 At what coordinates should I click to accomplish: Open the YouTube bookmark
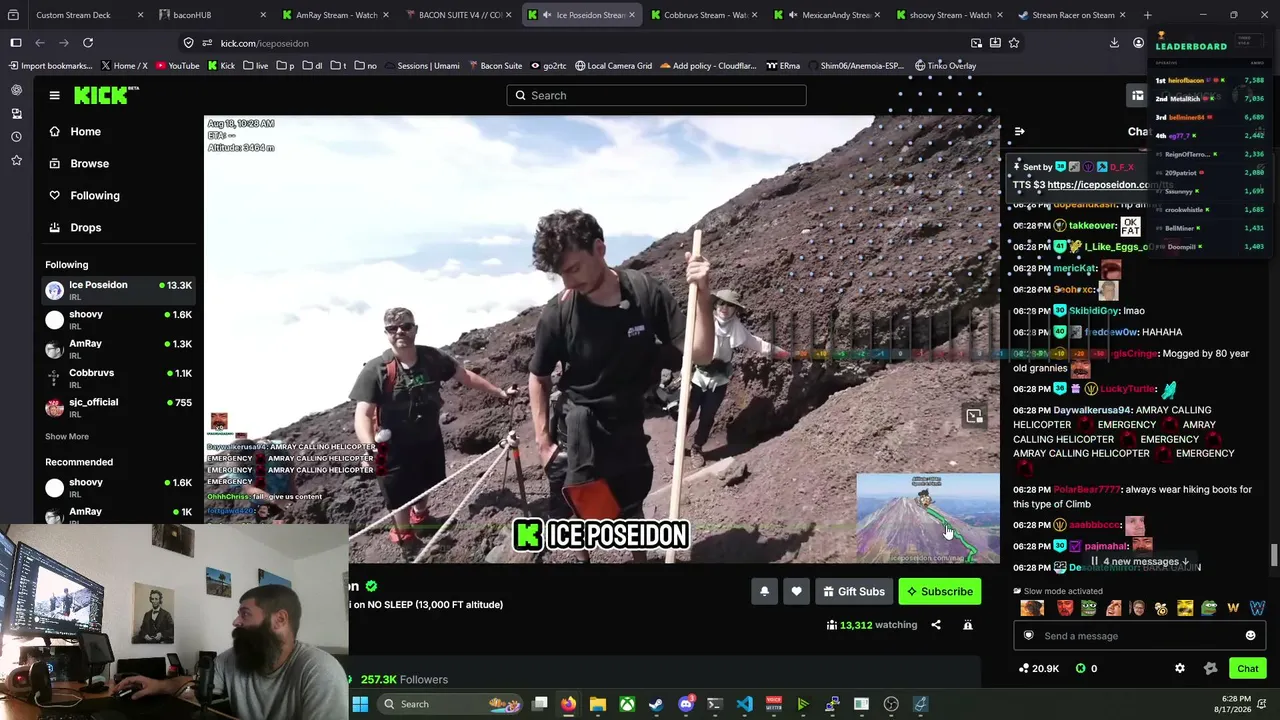[x=176, y=66]
